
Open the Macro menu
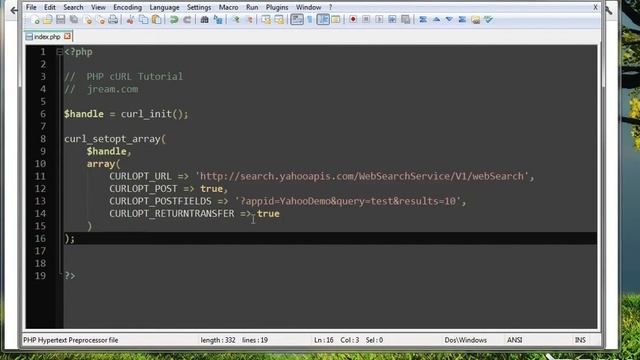[228, 7]
